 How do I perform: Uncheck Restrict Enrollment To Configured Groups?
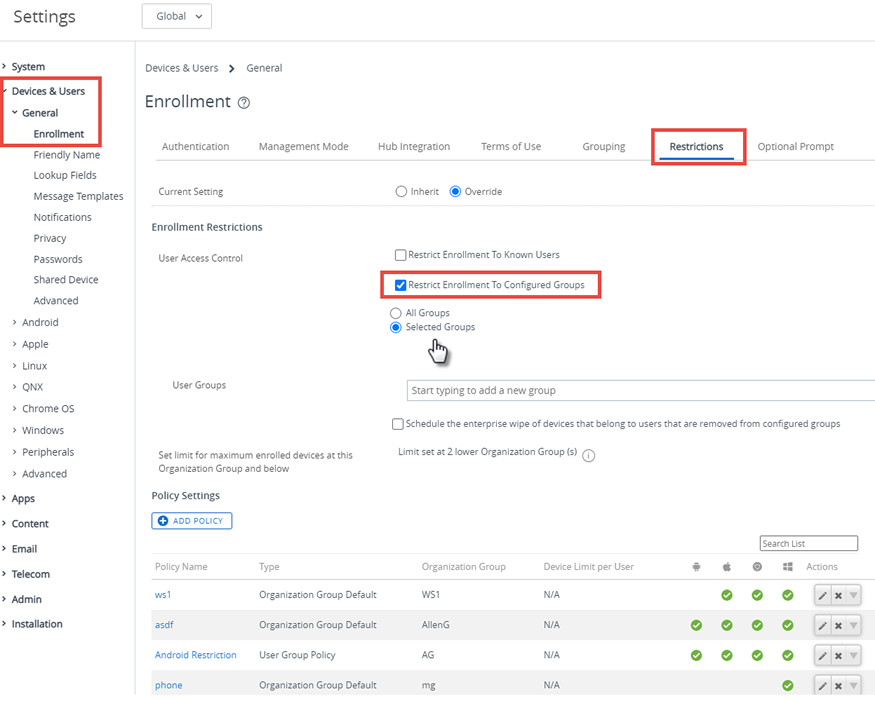(400, 285)
